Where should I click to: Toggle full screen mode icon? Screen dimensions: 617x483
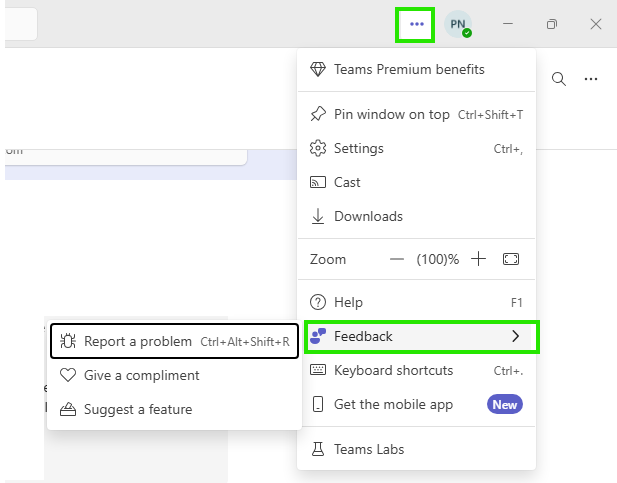click(x=511, y=259)
